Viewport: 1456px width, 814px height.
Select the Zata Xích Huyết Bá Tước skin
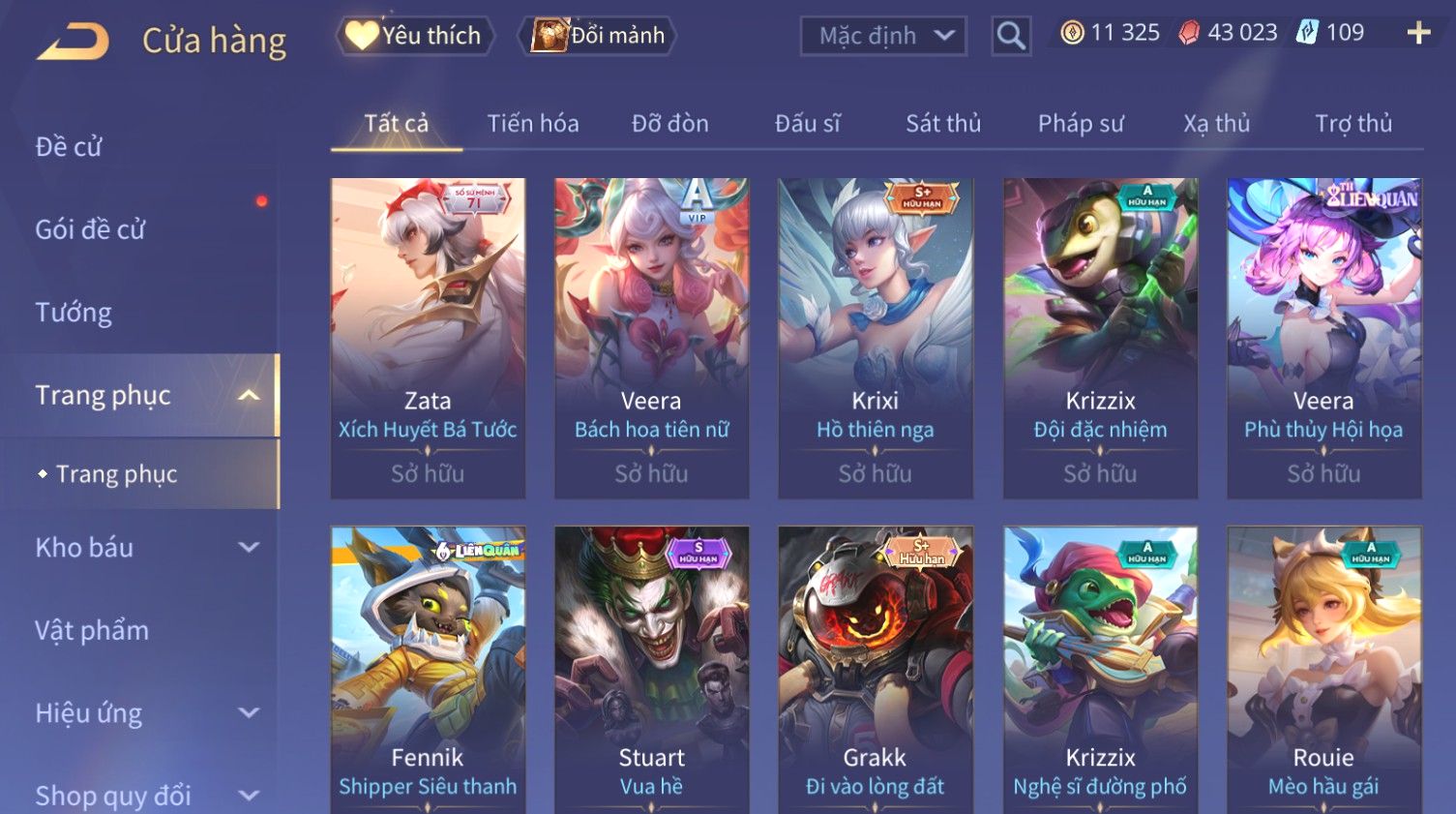pyautogui.click(x=428, y=338)
